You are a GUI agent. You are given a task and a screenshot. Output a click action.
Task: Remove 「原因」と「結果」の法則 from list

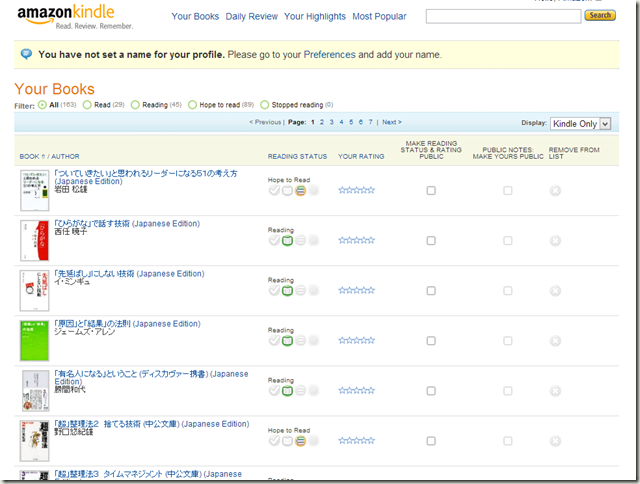555,341
